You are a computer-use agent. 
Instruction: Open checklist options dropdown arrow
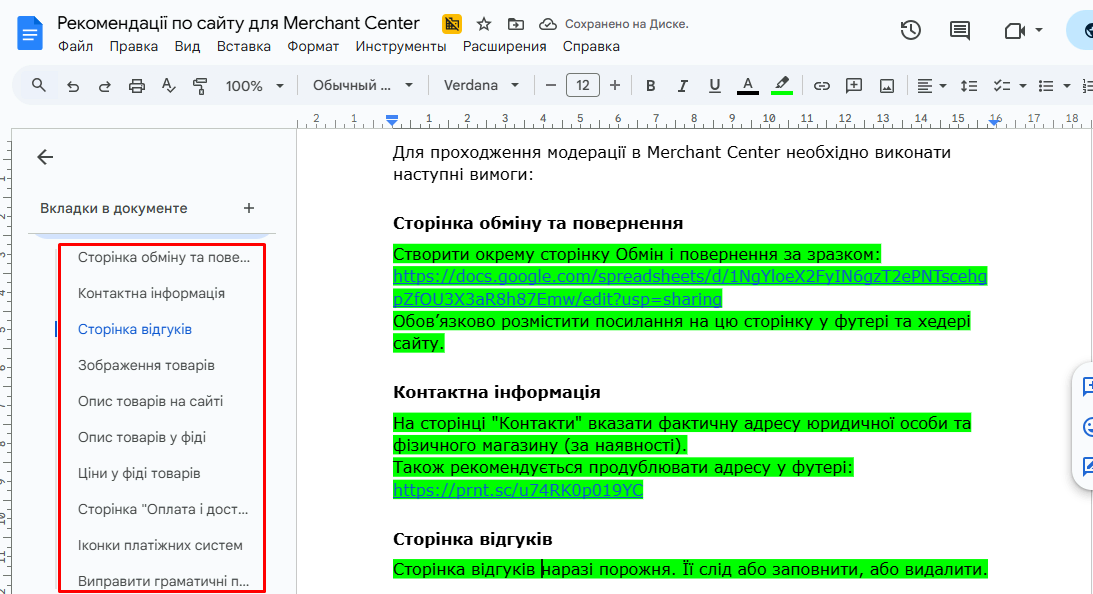pos(1023,86)
